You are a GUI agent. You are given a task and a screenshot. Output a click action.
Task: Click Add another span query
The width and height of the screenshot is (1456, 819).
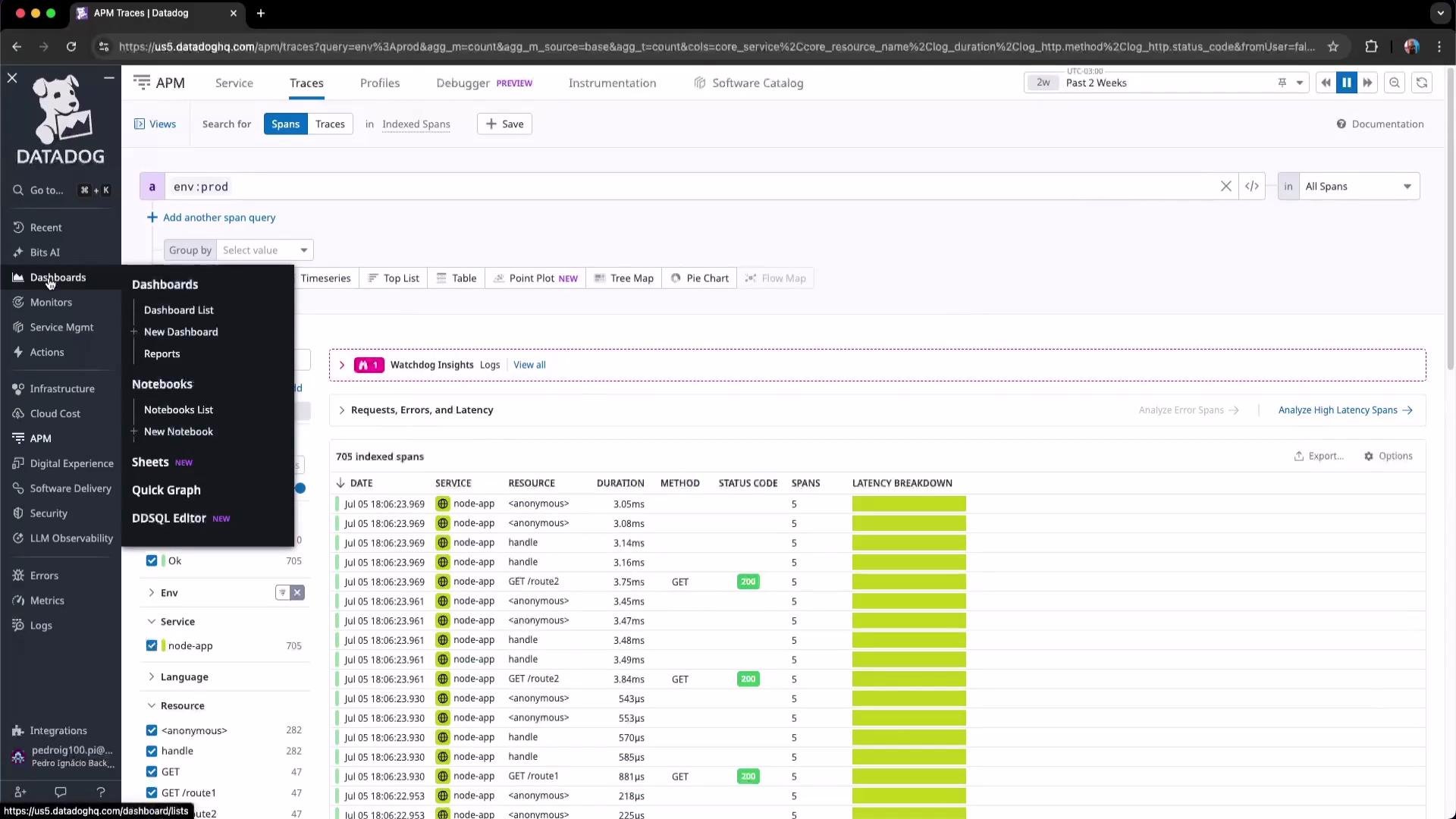click(211, 218)
